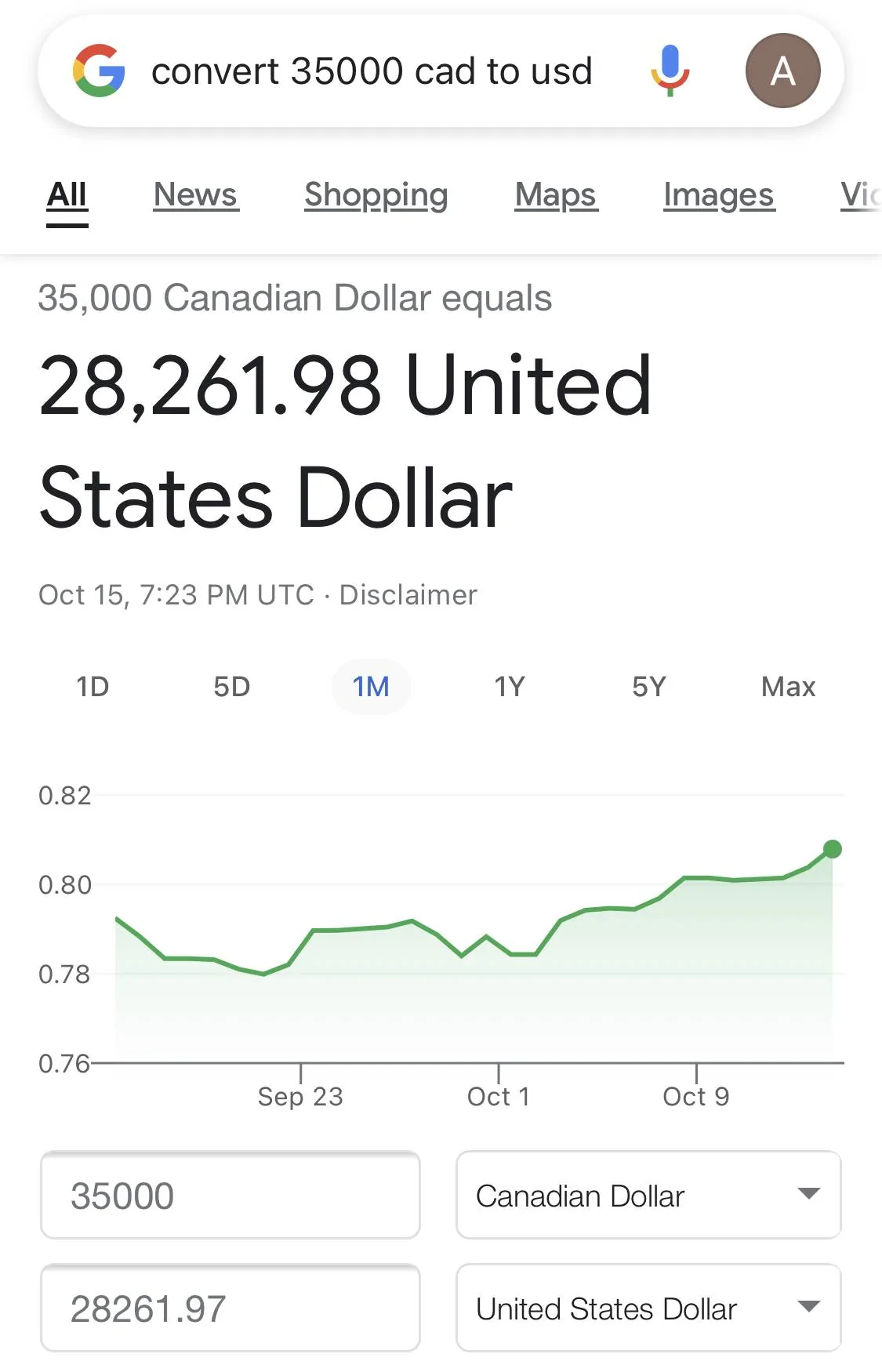Open the Canadian Dollar currency dropdown
Screen dimensions: 882x1372
pyautogui.click(x=648, y=1195)
